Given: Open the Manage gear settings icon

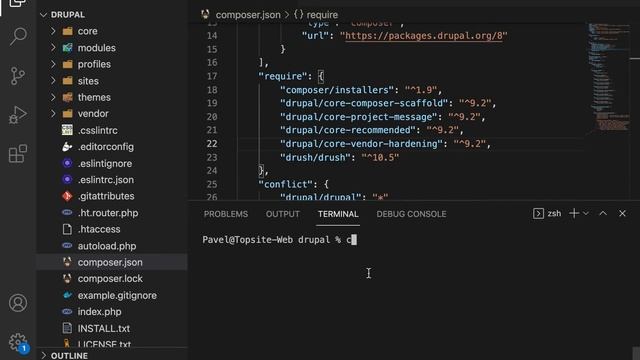Looking at the screenshot, I should [18, 342].
